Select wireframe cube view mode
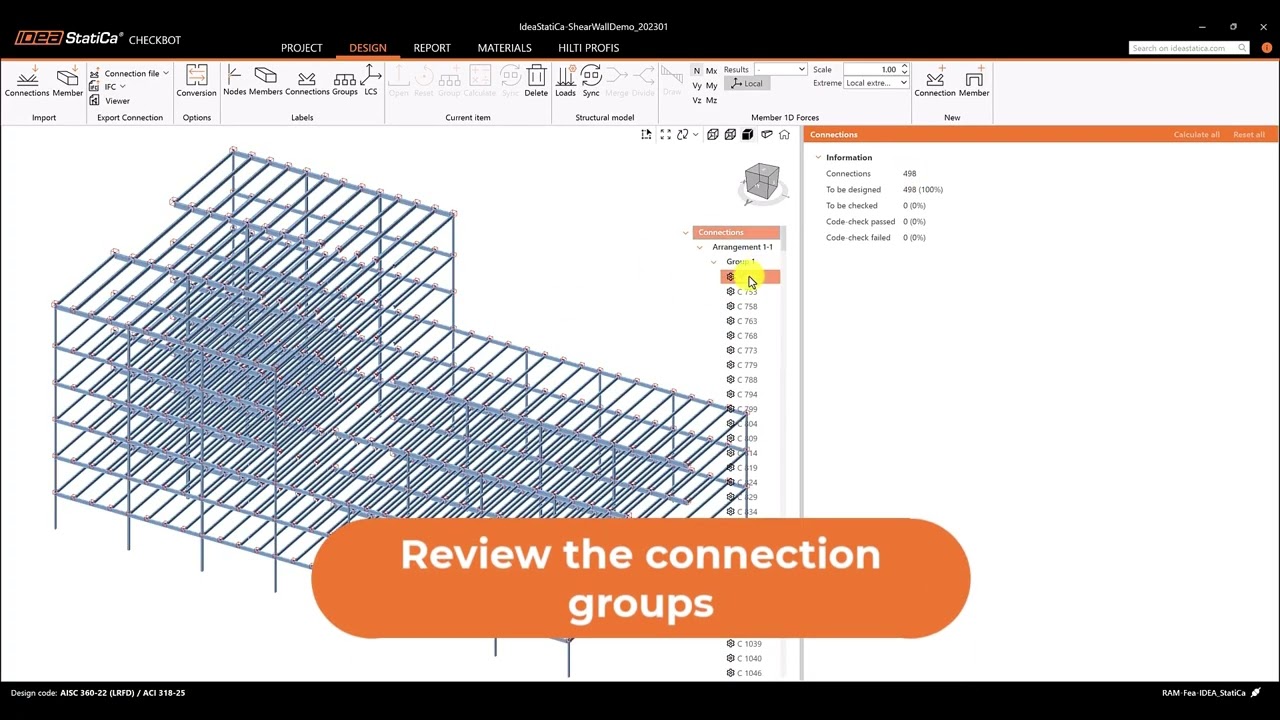 713,135
